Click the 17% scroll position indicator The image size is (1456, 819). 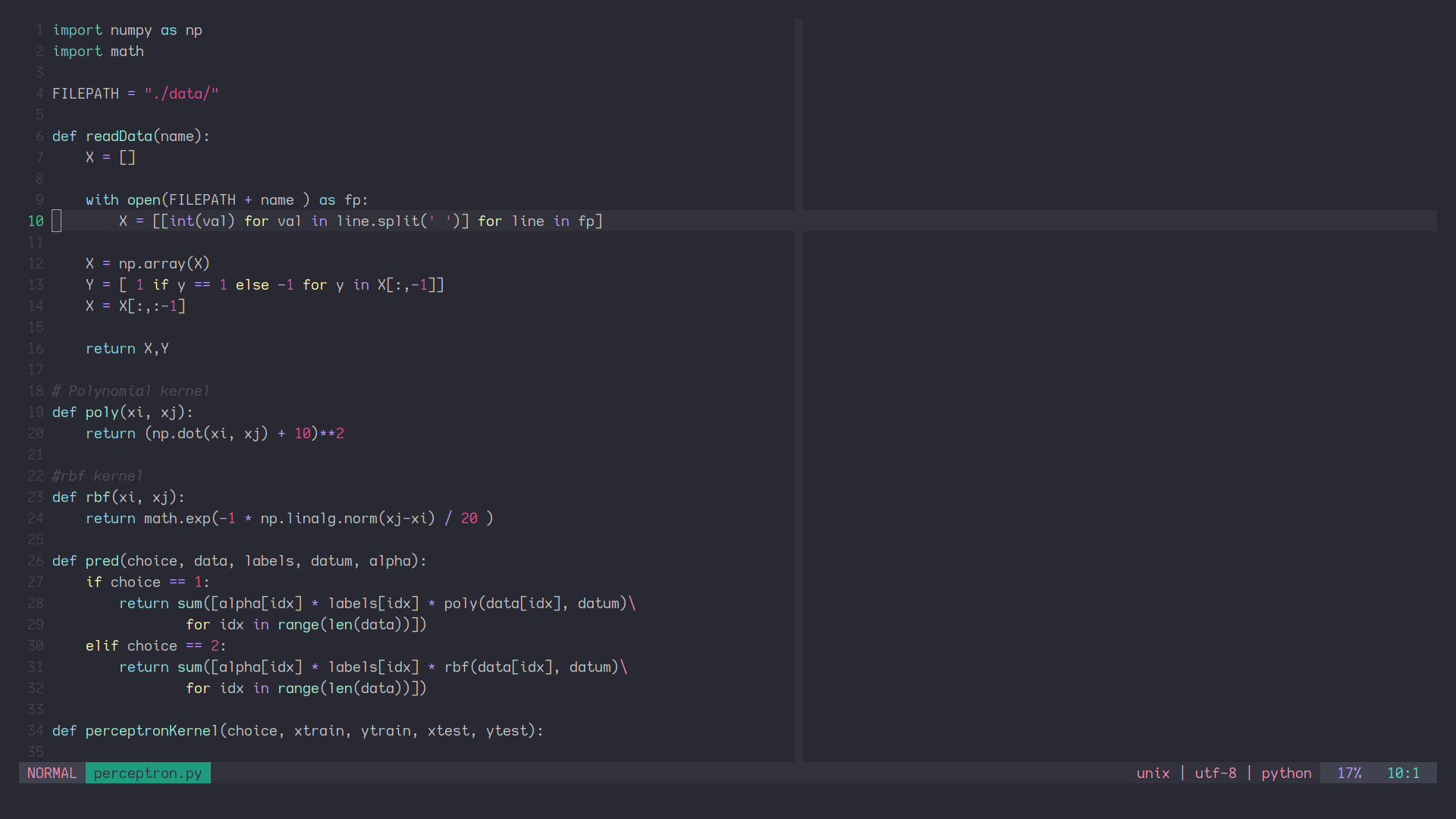point(1348,773)
